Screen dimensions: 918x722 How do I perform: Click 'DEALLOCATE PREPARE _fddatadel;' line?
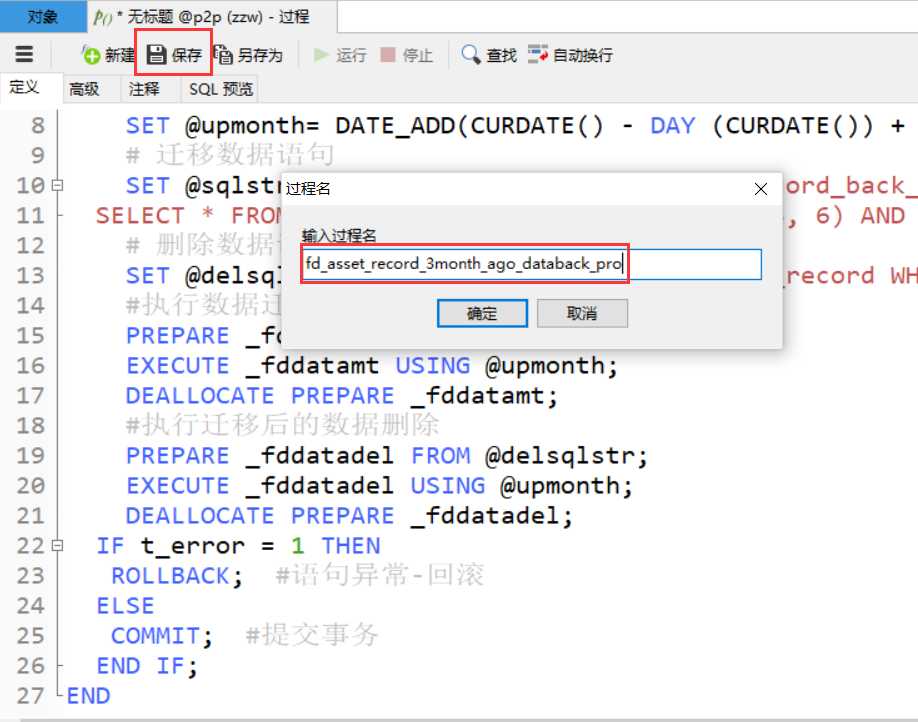(350, 516)
